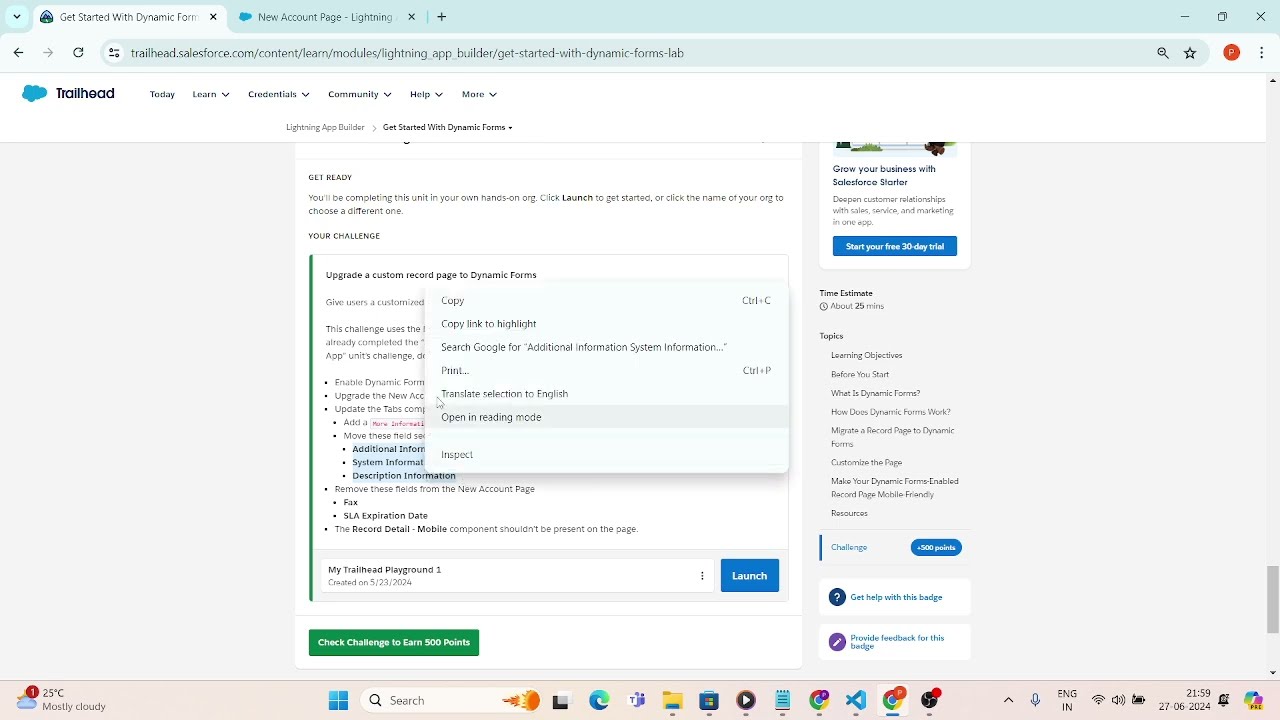View site information in the address bar

114,53
